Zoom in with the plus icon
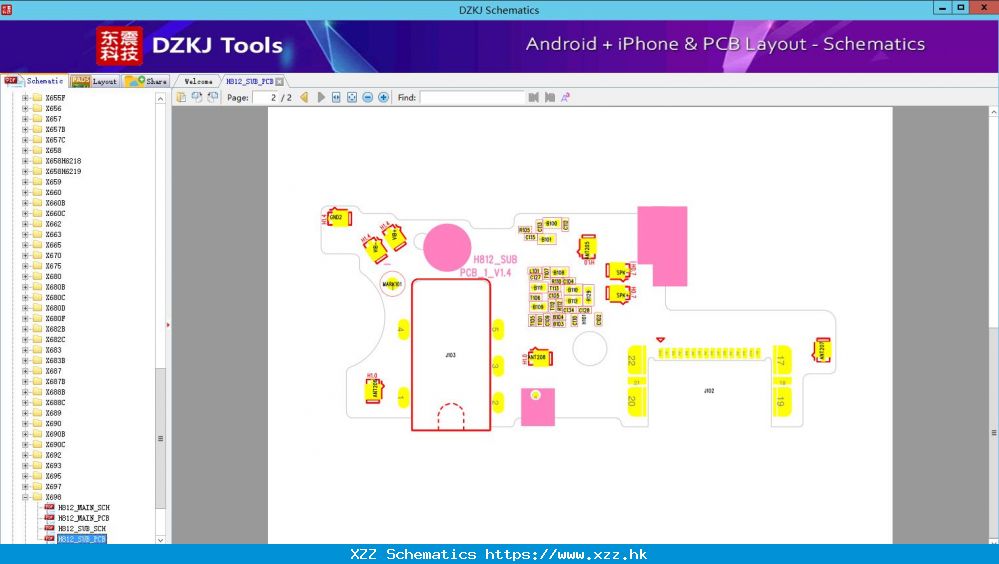The width and height of the screenshot is (999, 564). pos(384,97)
